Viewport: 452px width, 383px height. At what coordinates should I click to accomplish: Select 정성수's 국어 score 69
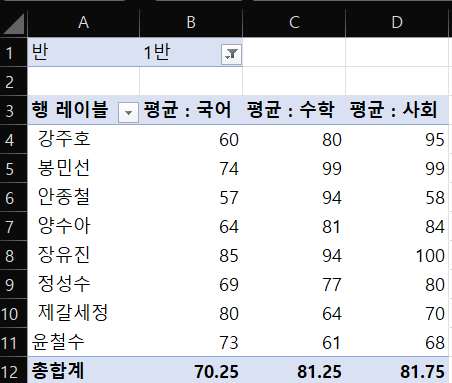coord(191,284)
